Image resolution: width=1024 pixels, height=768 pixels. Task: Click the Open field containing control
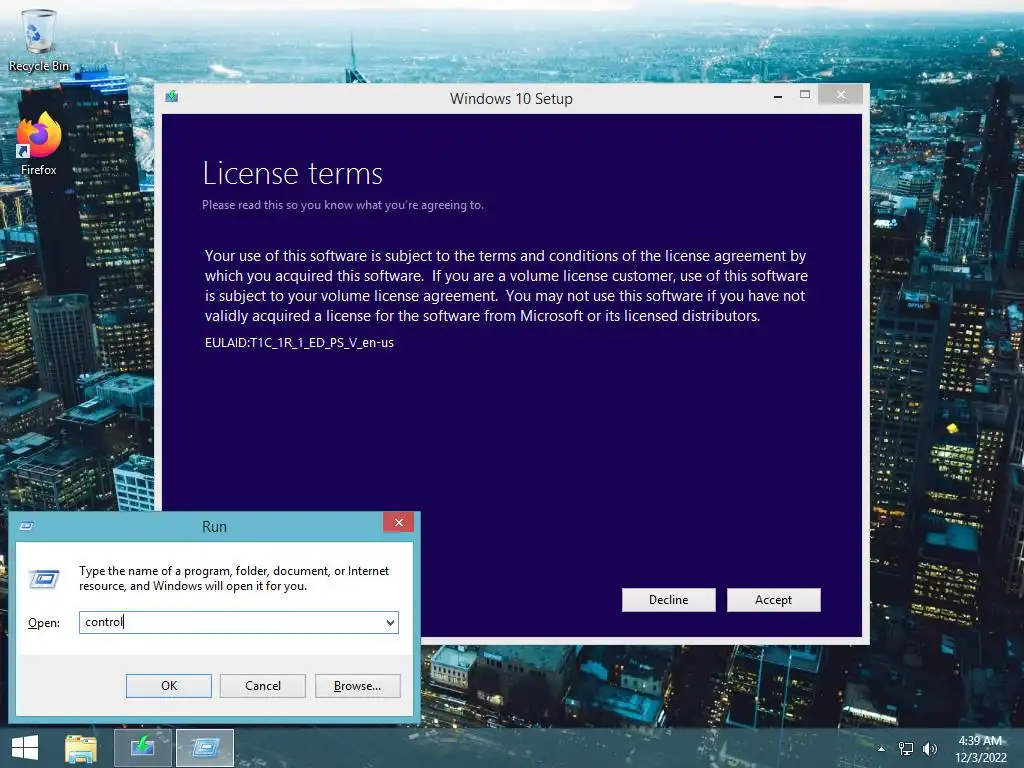pyautogui.click(x=238, y=622)
